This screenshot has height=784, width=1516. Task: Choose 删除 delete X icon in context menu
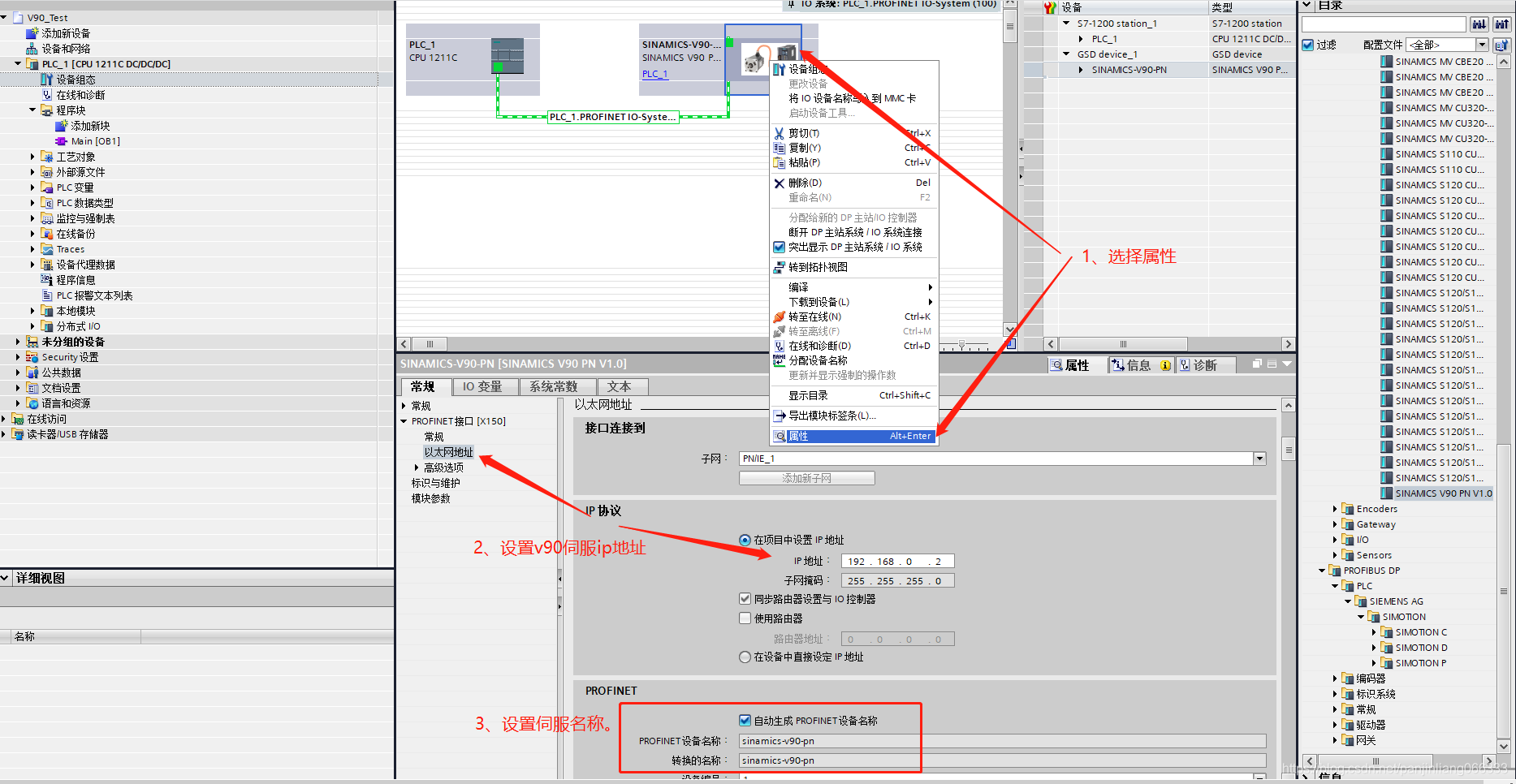point(780,183)
